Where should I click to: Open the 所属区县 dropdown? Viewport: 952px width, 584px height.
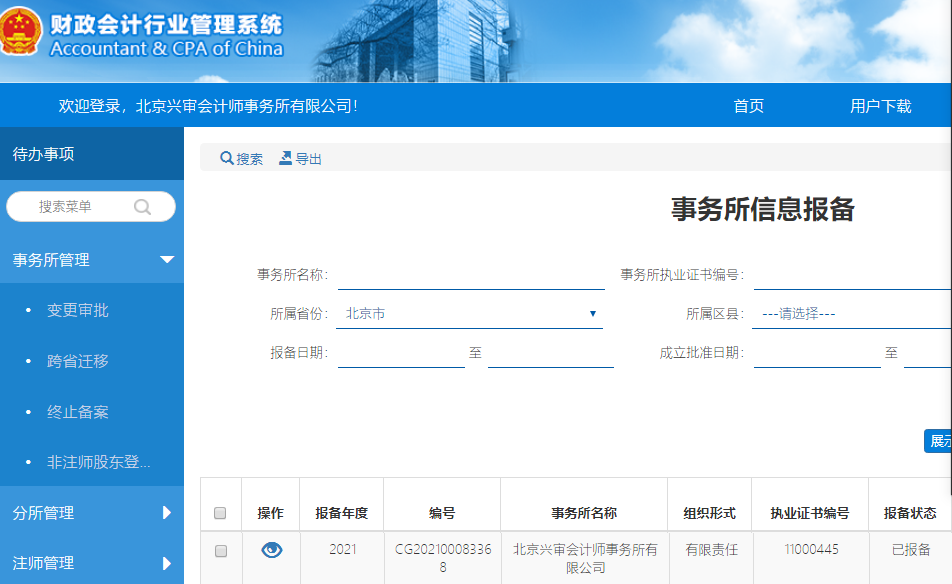coord(850,314)
